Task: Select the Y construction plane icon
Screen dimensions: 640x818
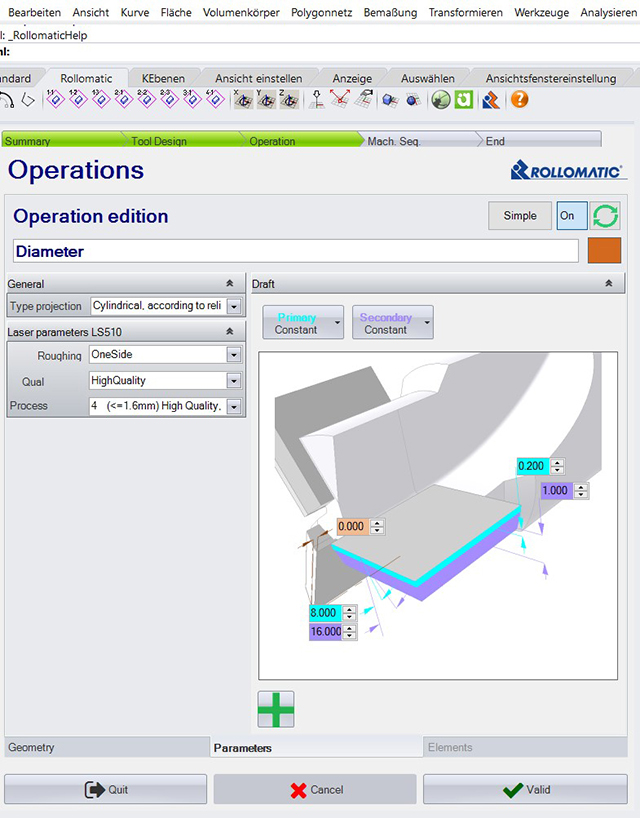Action: tap(266, 99)
